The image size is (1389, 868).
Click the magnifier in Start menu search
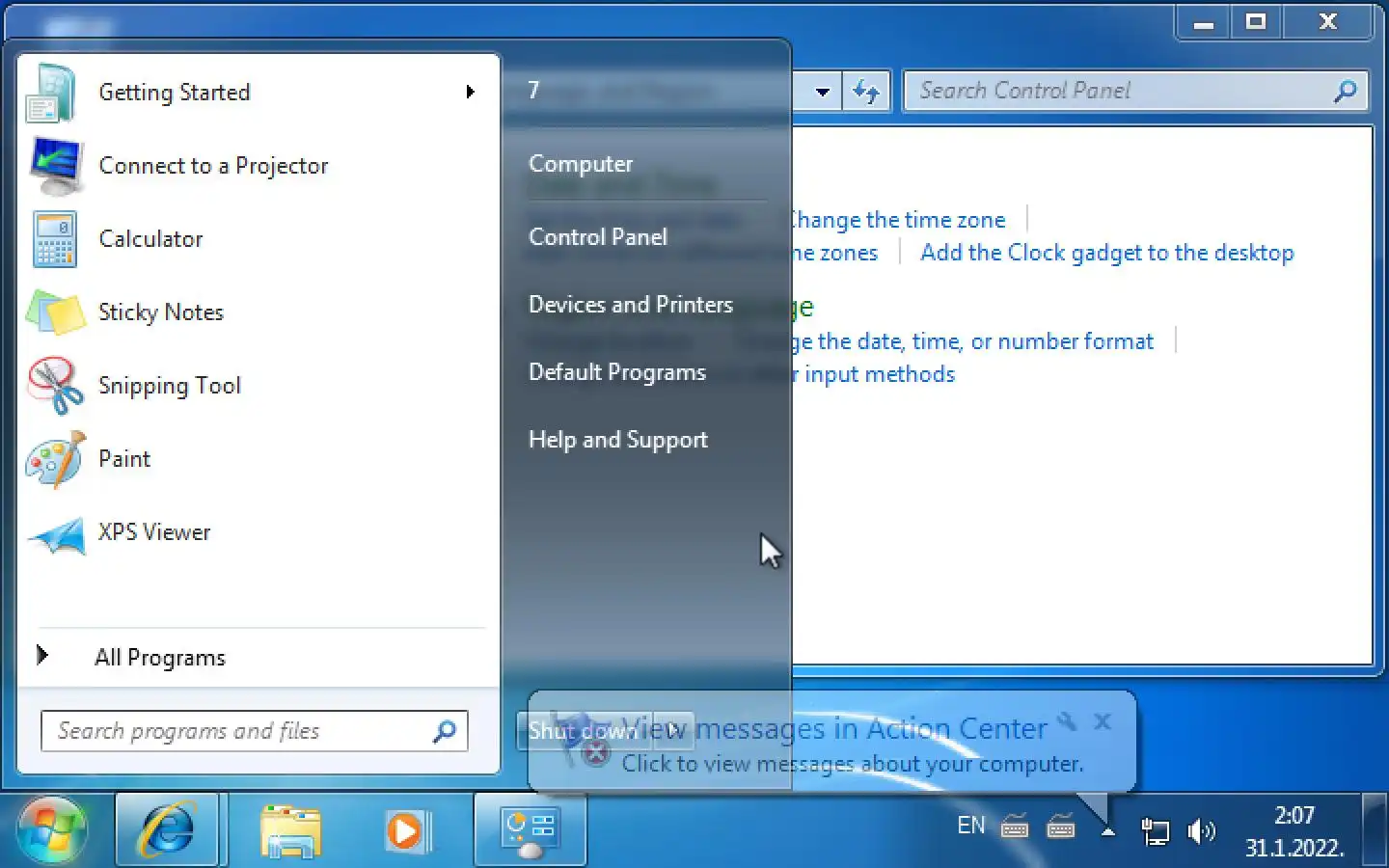[445, 731]
